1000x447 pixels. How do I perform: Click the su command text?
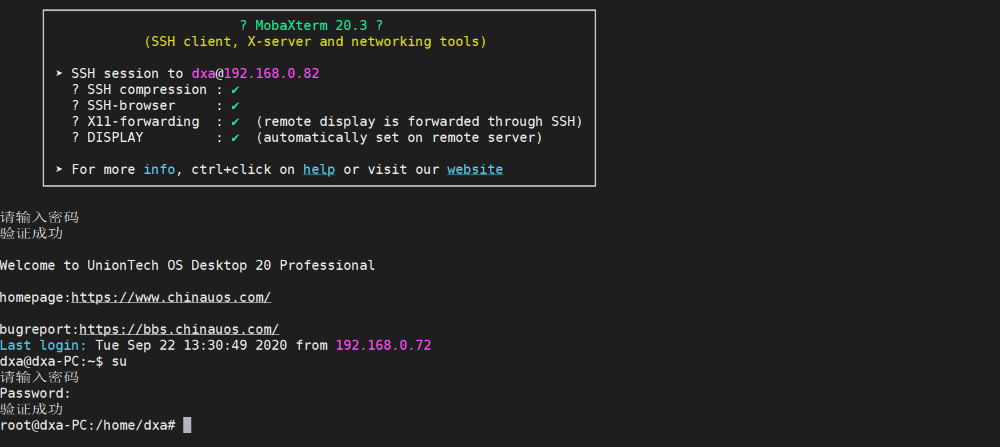[x=119, y=362]
